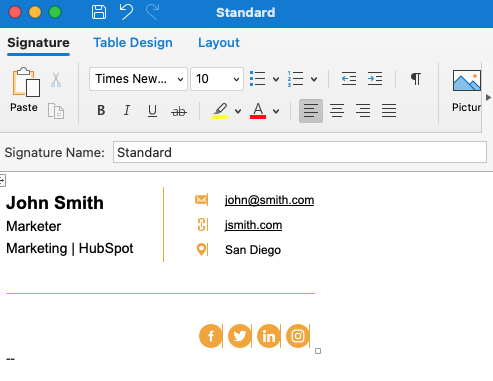Click the Facebook icon in signature

(211, 336)
